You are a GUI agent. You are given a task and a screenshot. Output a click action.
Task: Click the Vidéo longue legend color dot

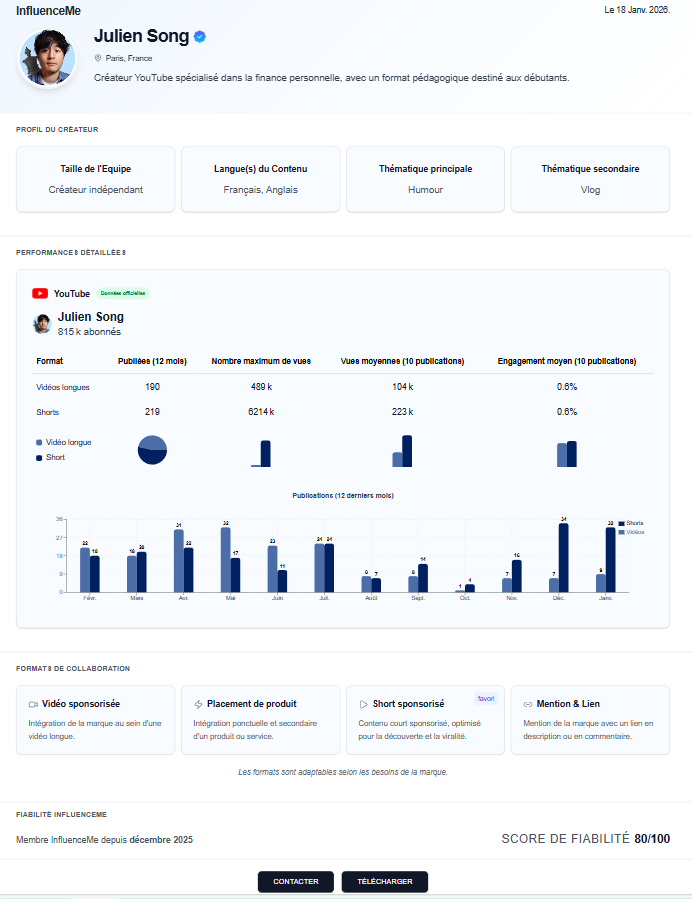pyautogui.click(x=39, y=442)
